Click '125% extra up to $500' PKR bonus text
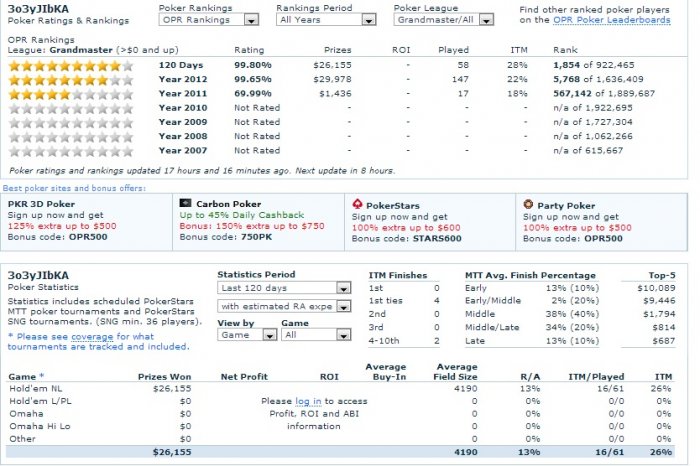This screenshot has width=700, height=466. pos(62,226)
